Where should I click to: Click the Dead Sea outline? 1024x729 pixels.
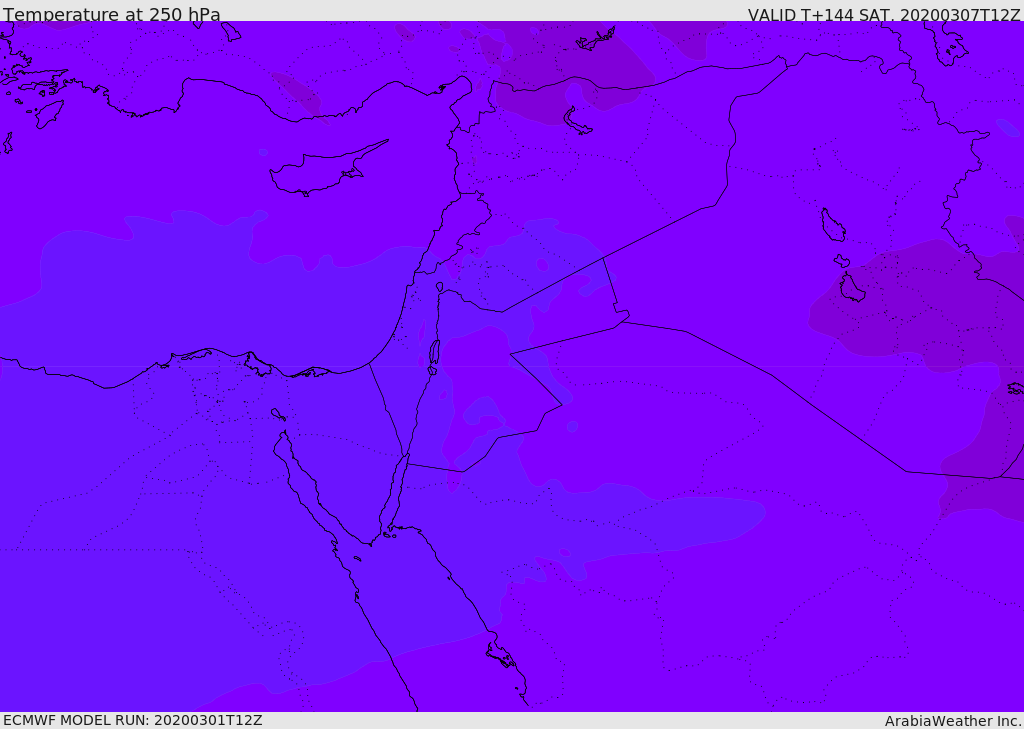(x=434, y=353)
